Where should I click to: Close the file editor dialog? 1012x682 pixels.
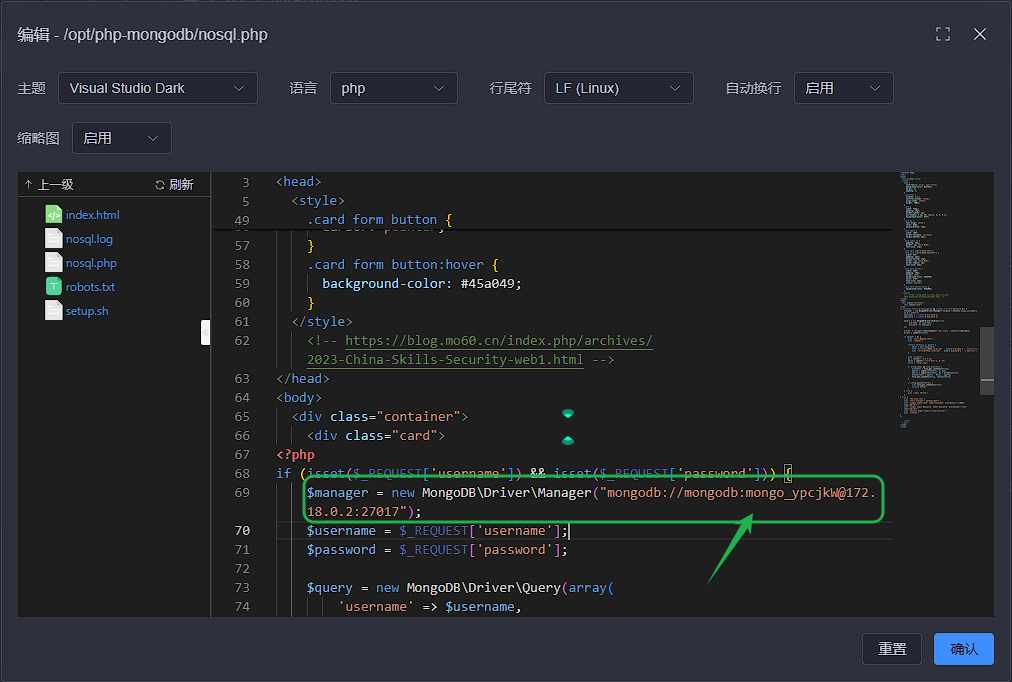tap(980, 34)
